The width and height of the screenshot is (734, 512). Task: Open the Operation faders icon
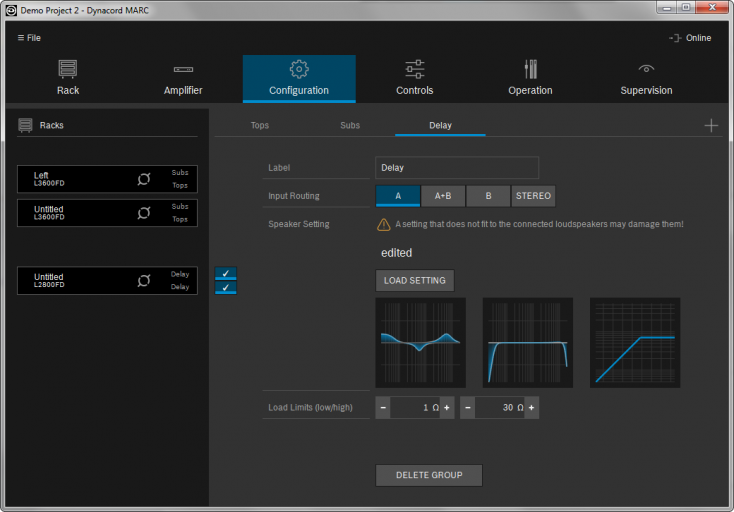click(x=530, y=69)
